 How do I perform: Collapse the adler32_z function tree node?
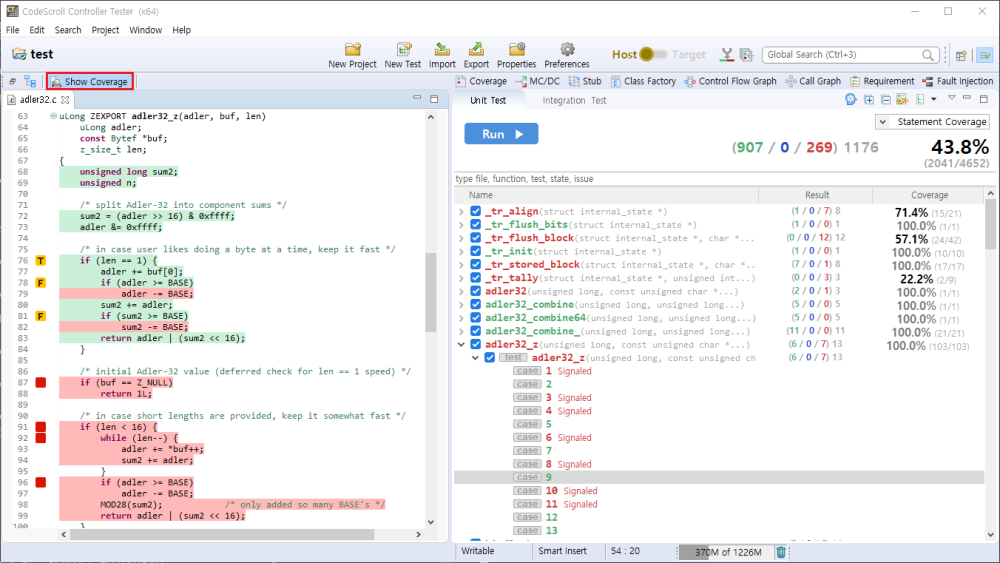[461, 345]
